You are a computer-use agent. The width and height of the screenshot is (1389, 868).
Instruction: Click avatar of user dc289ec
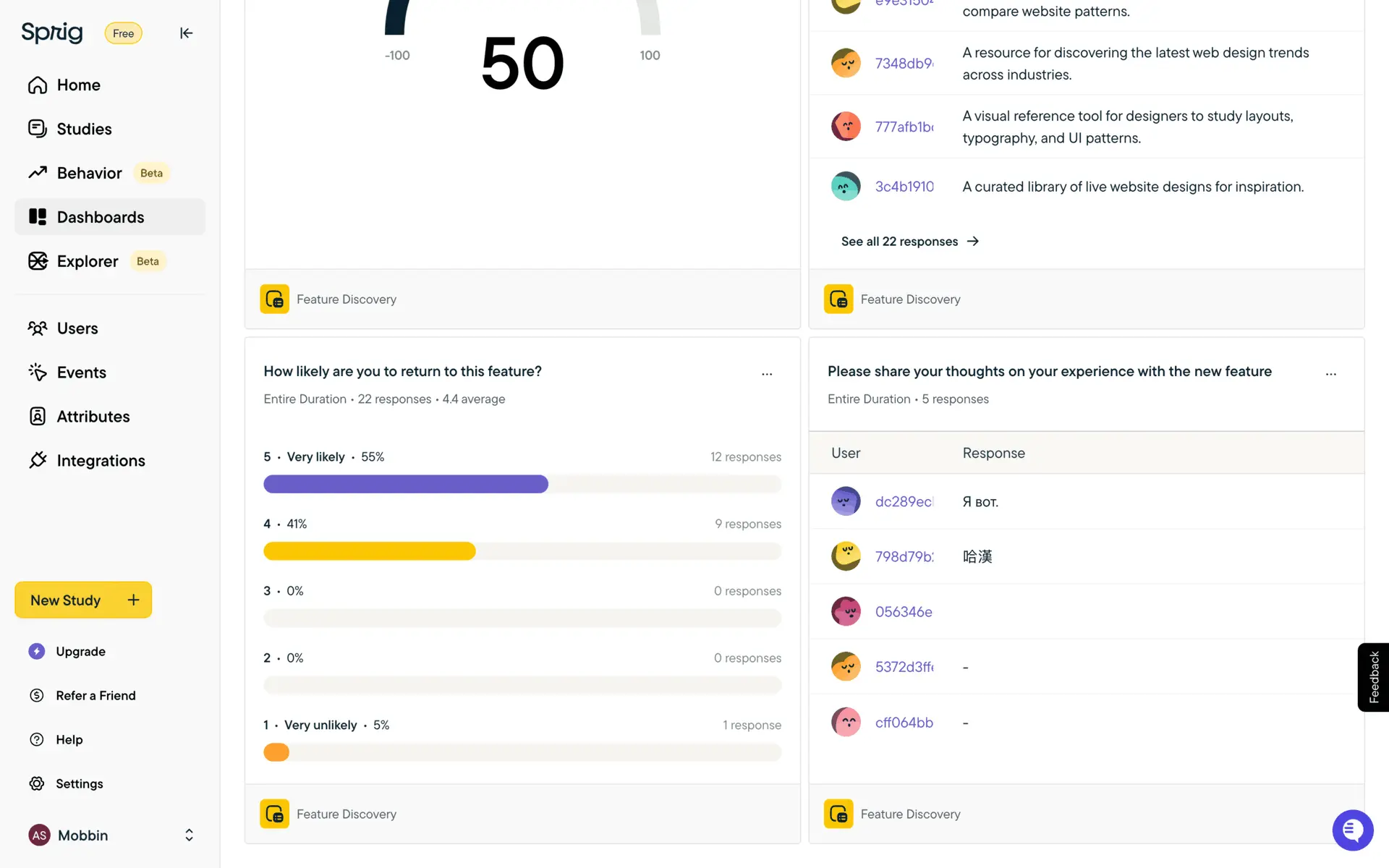point(845,501)
